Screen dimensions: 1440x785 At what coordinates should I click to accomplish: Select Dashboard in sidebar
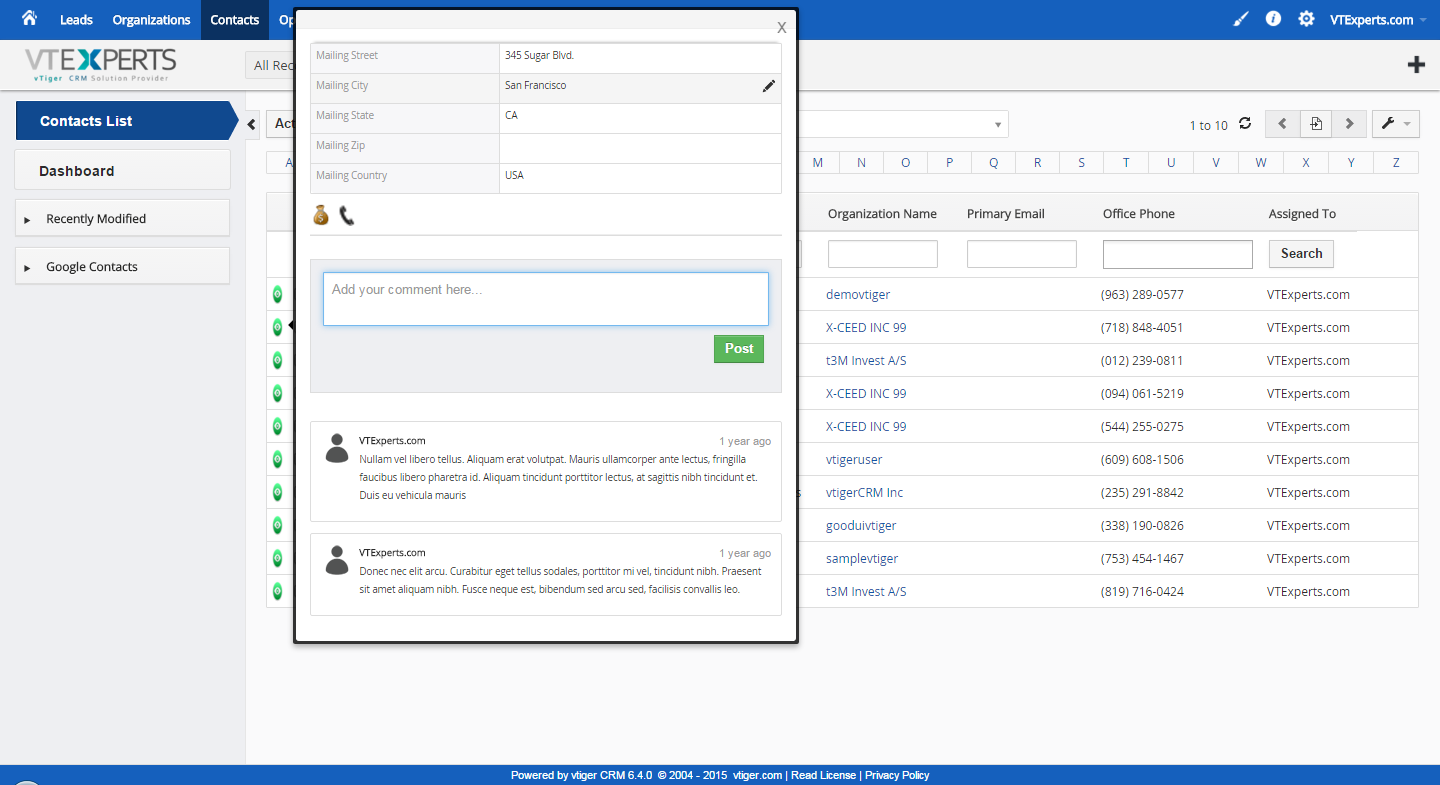point(122,170)
